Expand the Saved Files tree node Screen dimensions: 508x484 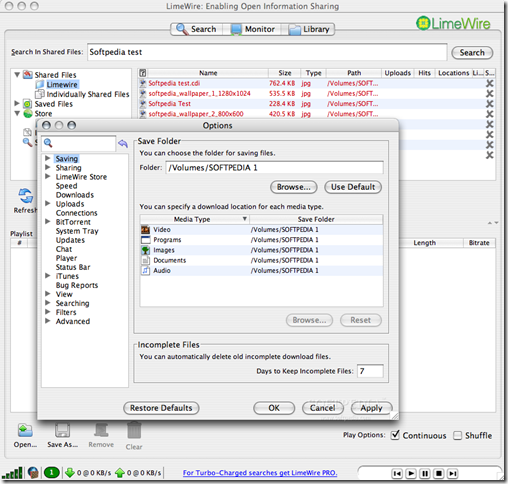[x=17, y=103]
